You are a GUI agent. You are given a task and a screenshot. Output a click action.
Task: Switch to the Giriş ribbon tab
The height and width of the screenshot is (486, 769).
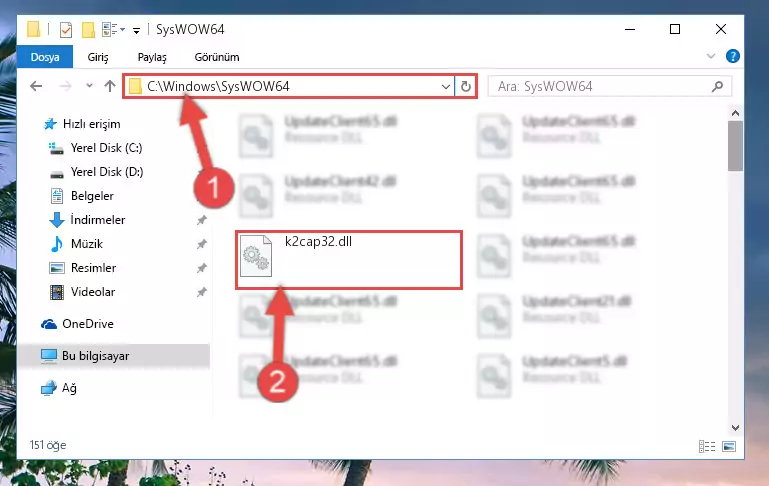[98, 57]
